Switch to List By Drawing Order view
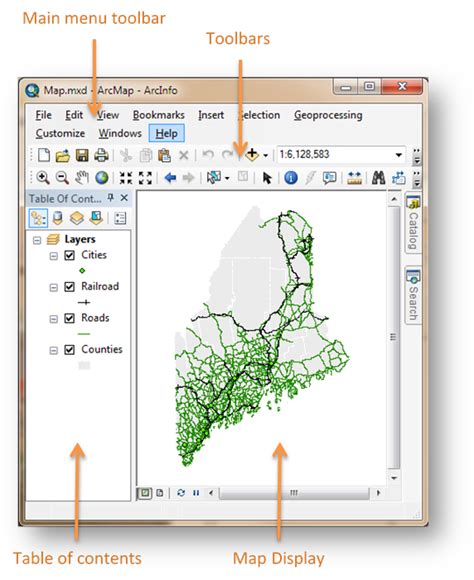Viewport: 474px width, 580px height. click(x=38, y=218)
